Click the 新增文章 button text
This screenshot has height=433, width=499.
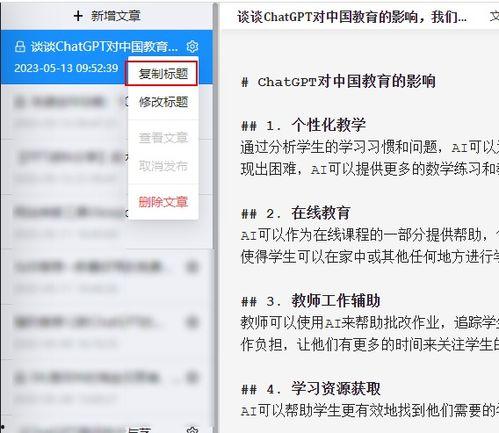click(116, 16)
